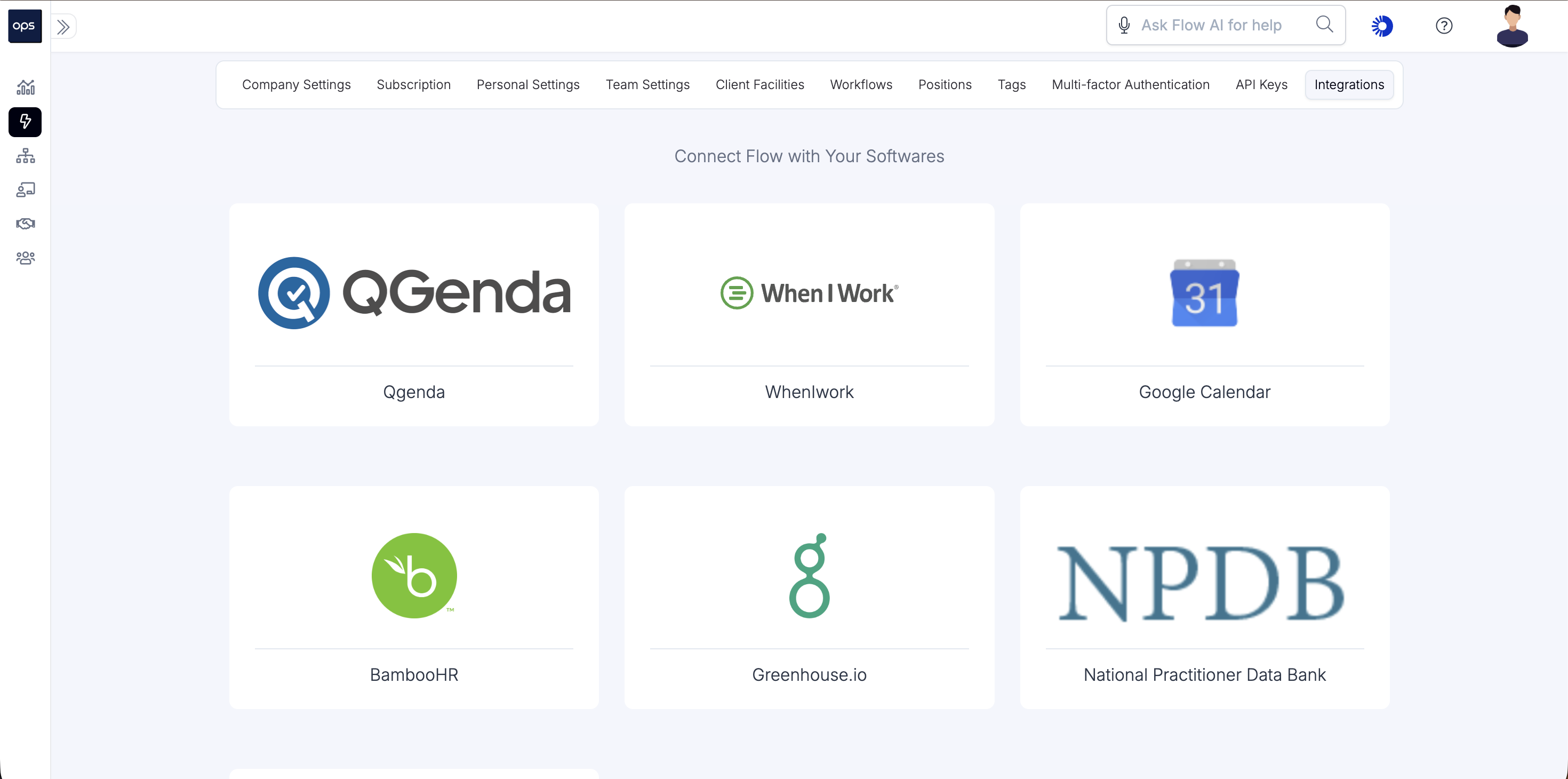The width and height of the screenshot is (1568, 779).
Task: Click the Qgenda card label
Action: click(x=414, y=392)
